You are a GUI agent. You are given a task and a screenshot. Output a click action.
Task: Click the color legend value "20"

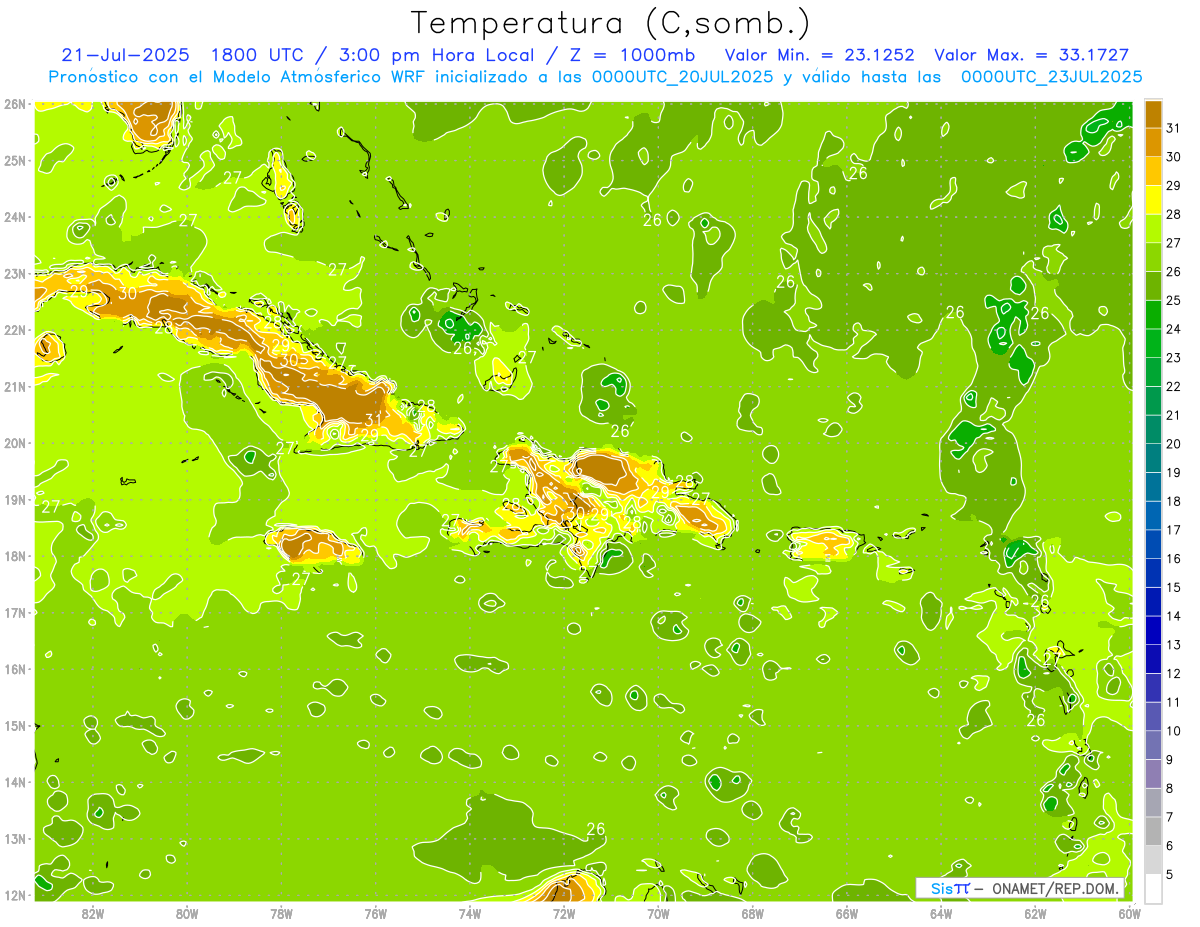(1174, 444)
